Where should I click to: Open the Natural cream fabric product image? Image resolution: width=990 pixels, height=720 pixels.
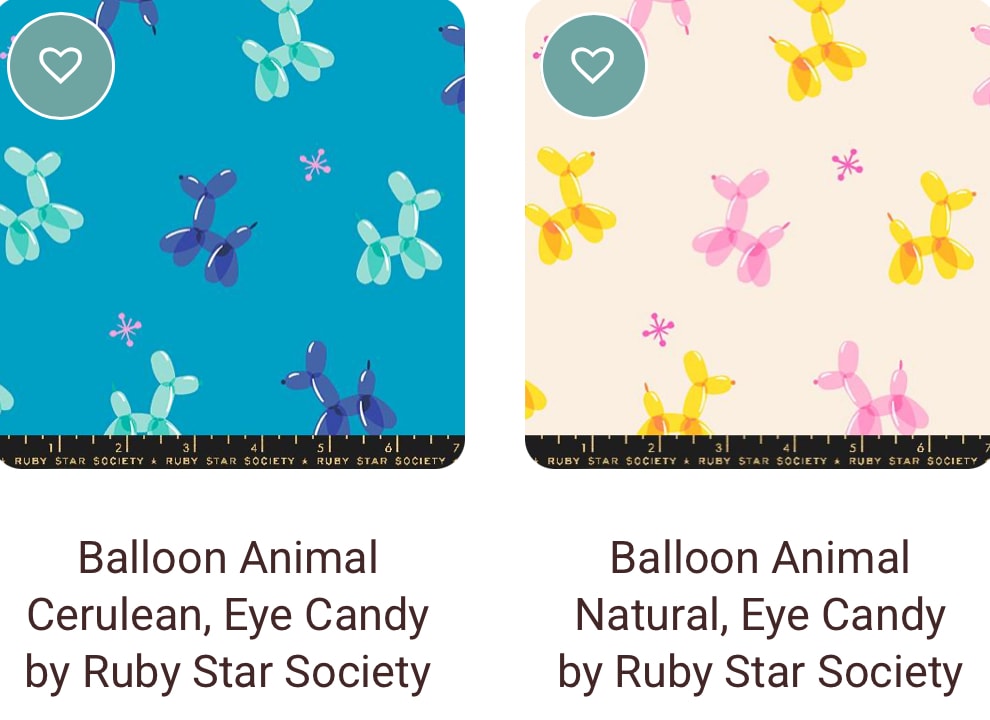758,234
